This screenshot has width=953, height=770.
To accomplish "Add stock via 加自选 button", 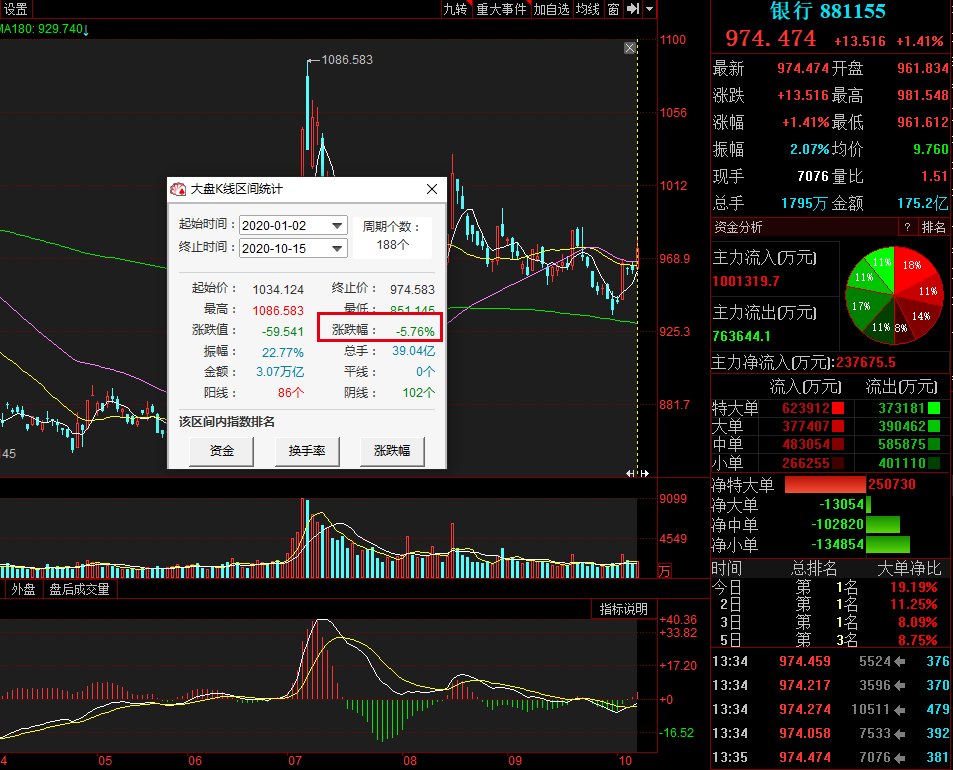I will tap(551, 9).
